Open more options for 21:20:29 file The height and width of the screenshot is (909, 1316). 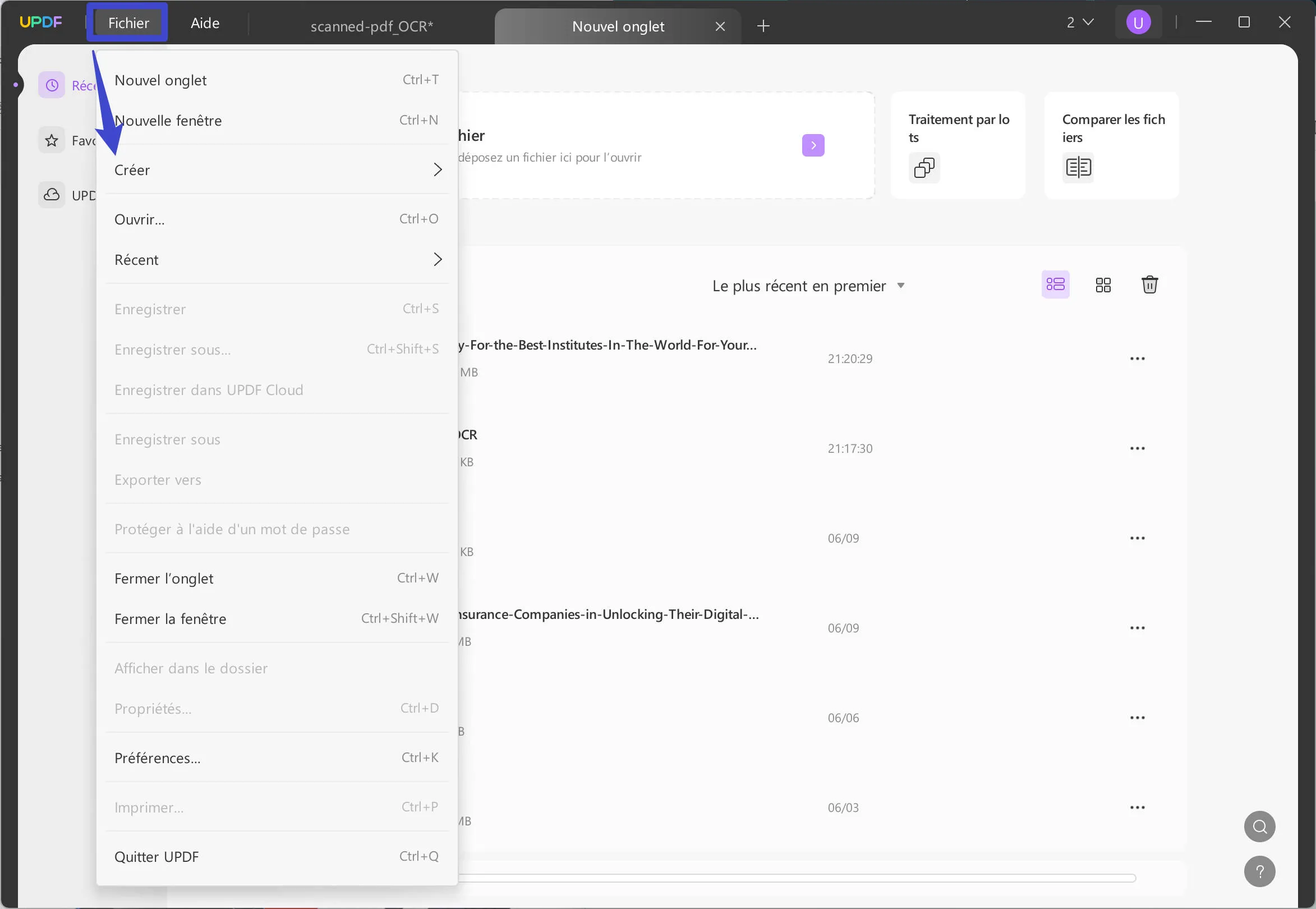[x=1137, y=359]
